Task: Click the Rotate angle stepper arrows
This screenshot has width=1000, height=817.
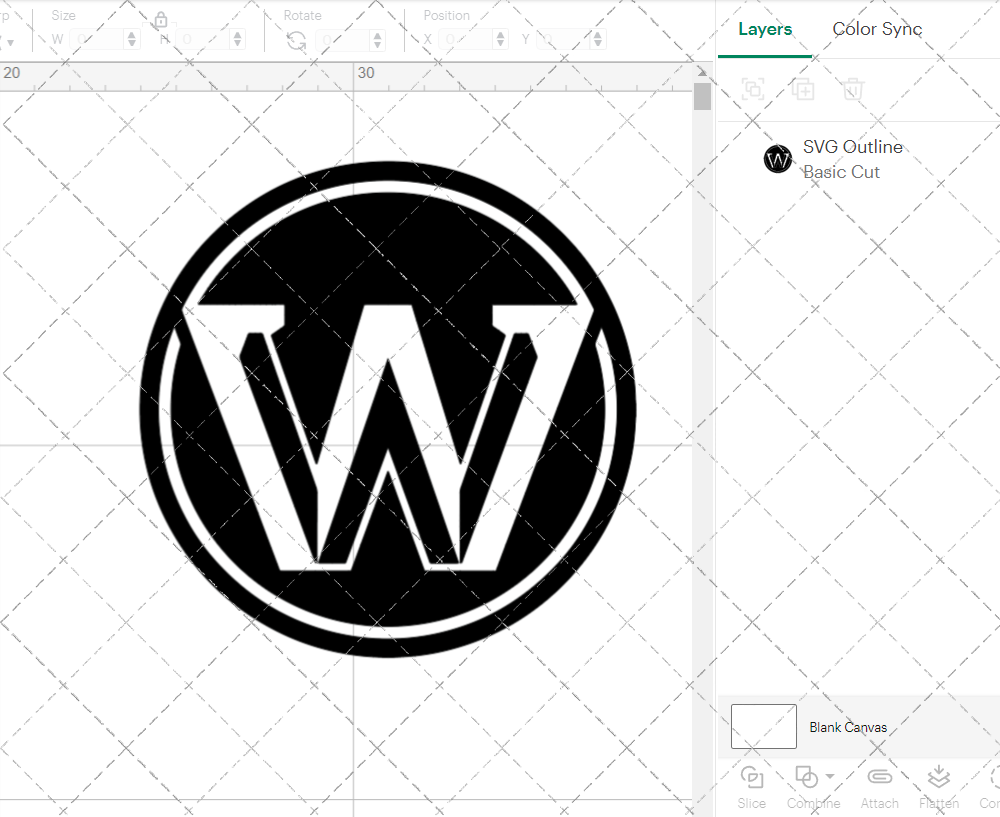Action: [x=377, y=40]
